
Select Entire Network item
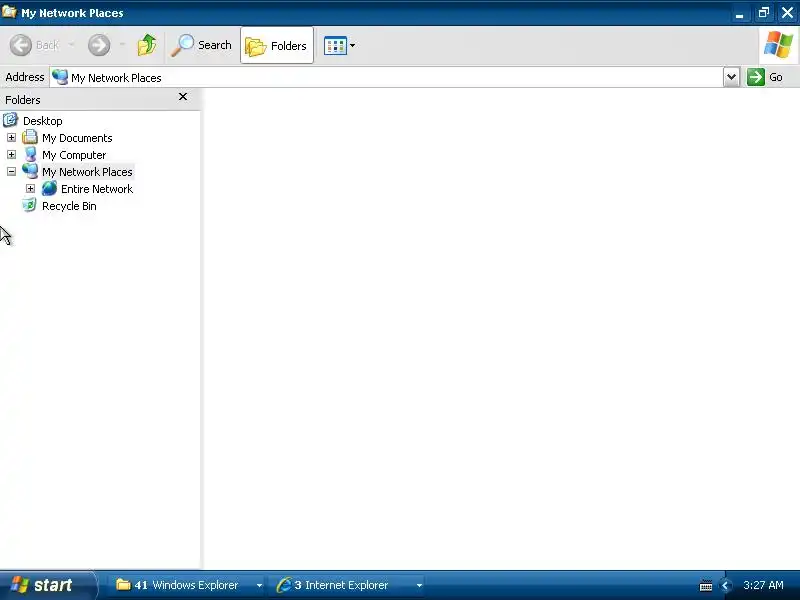pos(97,189)
